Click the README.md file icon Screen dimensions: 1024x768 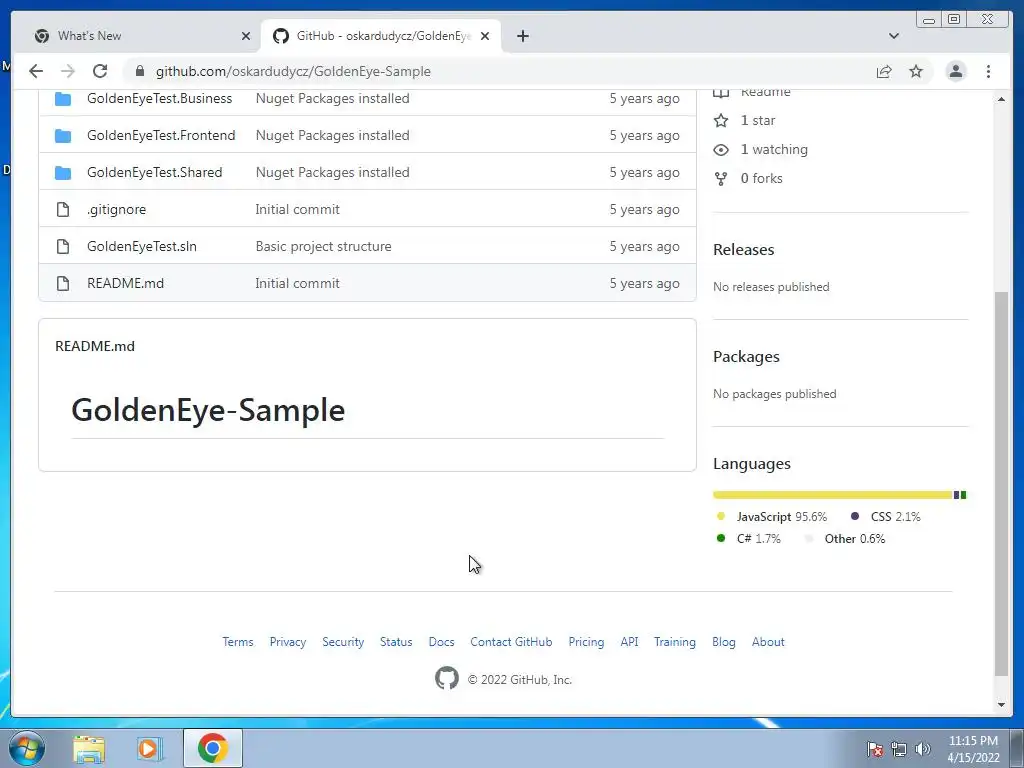(63, 283)
